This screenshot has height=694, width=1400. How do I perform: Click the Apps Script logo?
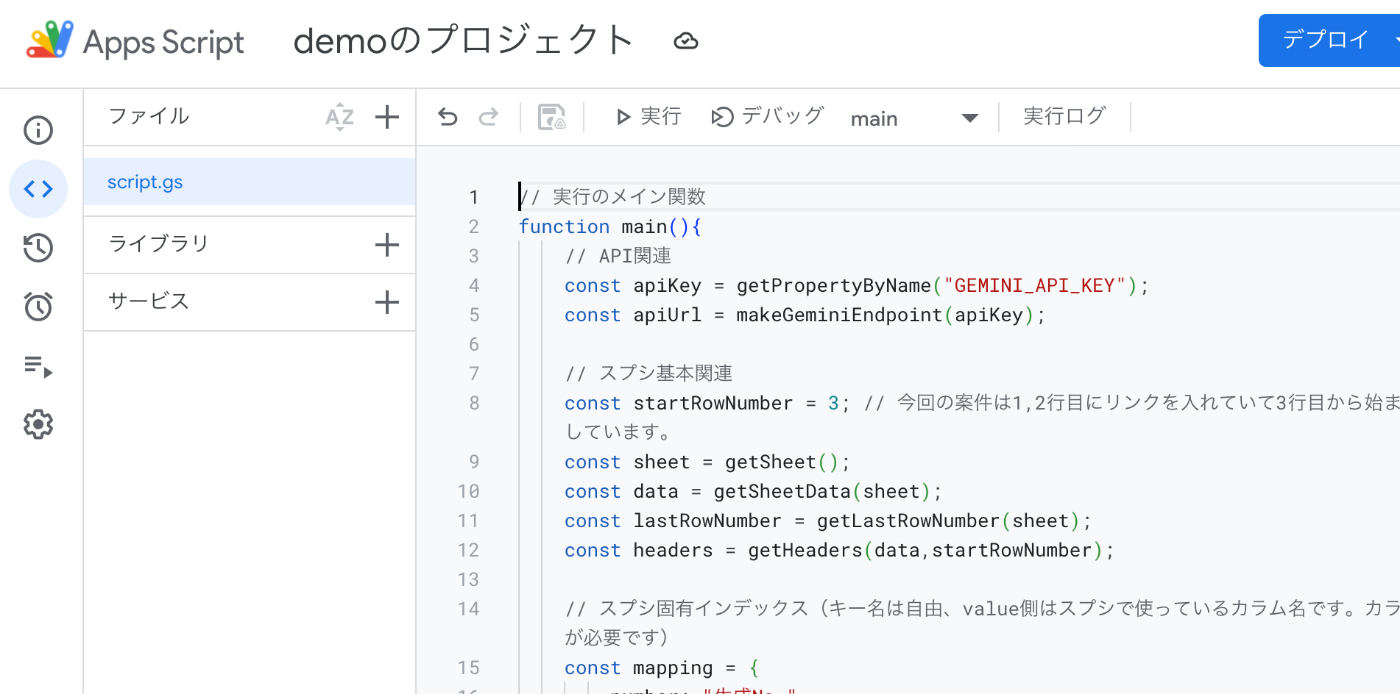tap(50, 41)
